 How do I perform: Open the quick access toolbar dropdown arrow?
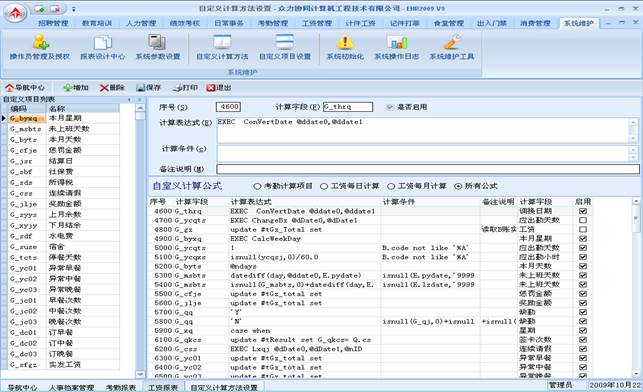click(74, 9)
